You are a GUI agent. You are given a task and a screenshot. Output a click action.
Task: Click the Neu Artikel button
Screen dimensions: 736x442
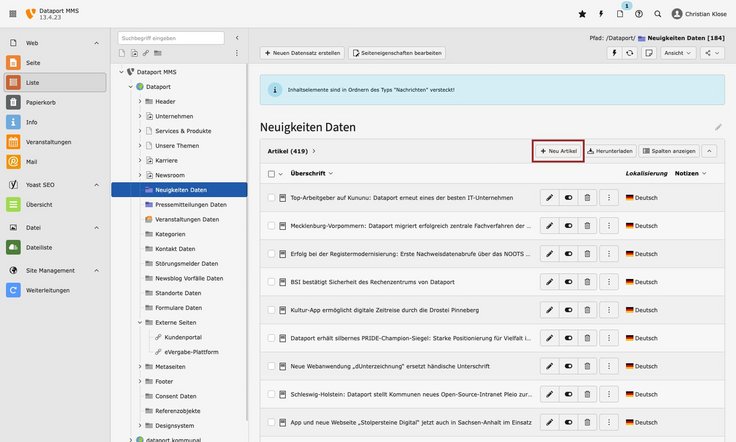coord(558,151)
